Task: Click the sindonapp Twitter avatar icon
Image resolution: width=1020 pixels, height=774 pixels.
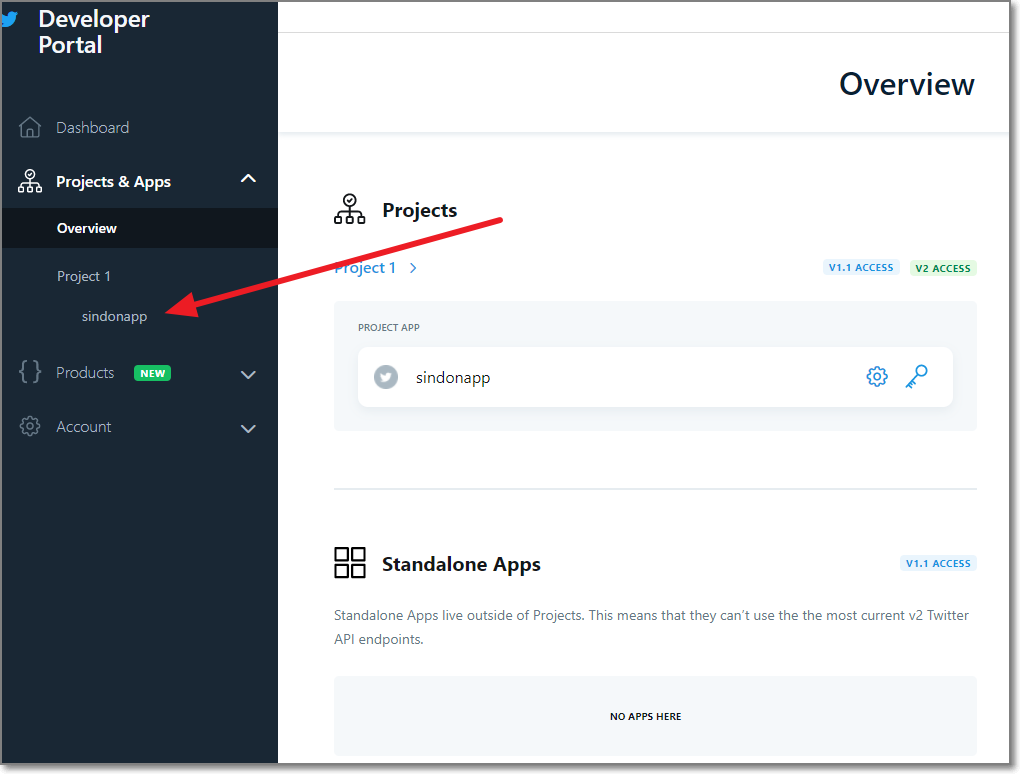Action: (386, 377)
